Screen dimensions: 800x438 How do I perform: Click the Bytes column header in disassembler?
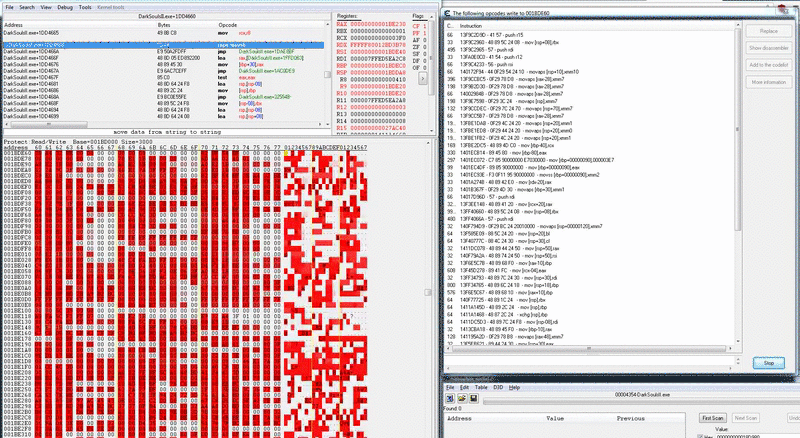pos(164,25)
